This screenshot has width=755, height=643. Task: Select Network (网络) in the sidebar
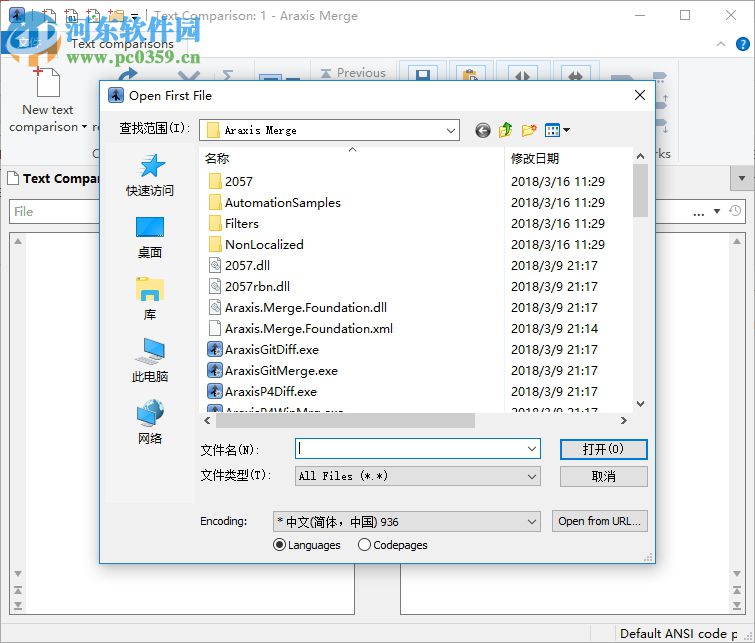click(150, 422)
